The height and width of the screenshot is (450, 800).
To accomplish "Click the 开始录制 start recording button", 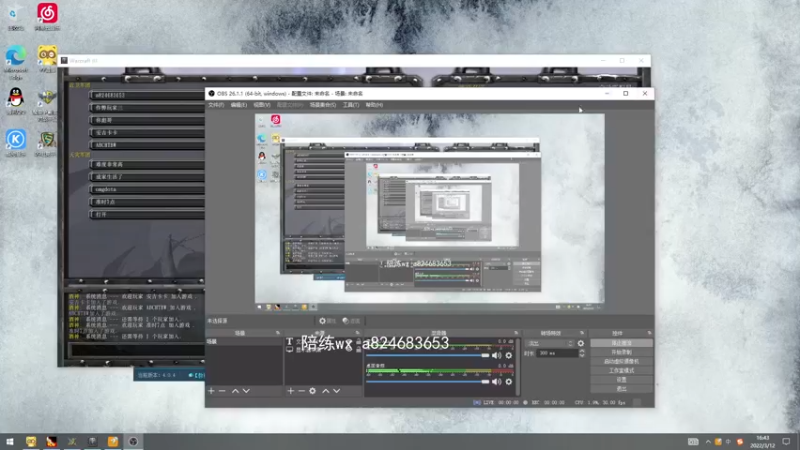I will coord(621,353).
